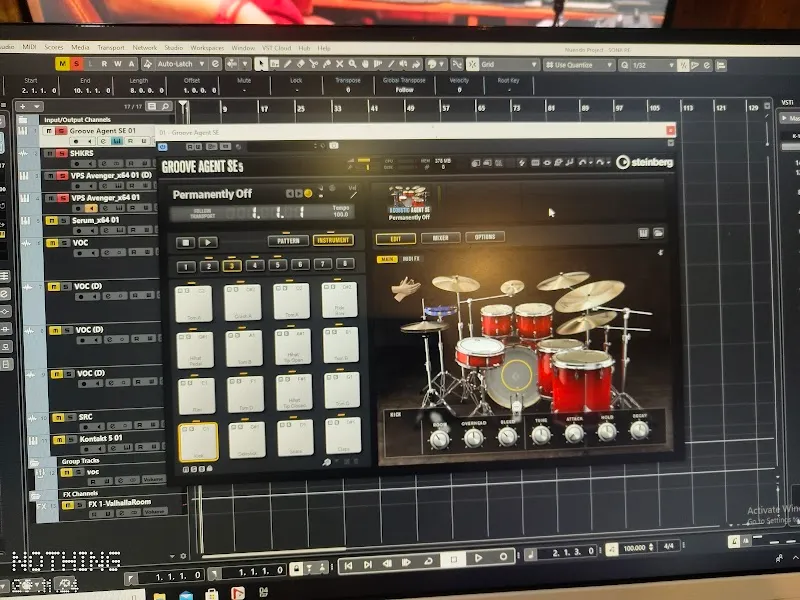Open the track list search magnifier
800x600 pixels.
[166, 107]
